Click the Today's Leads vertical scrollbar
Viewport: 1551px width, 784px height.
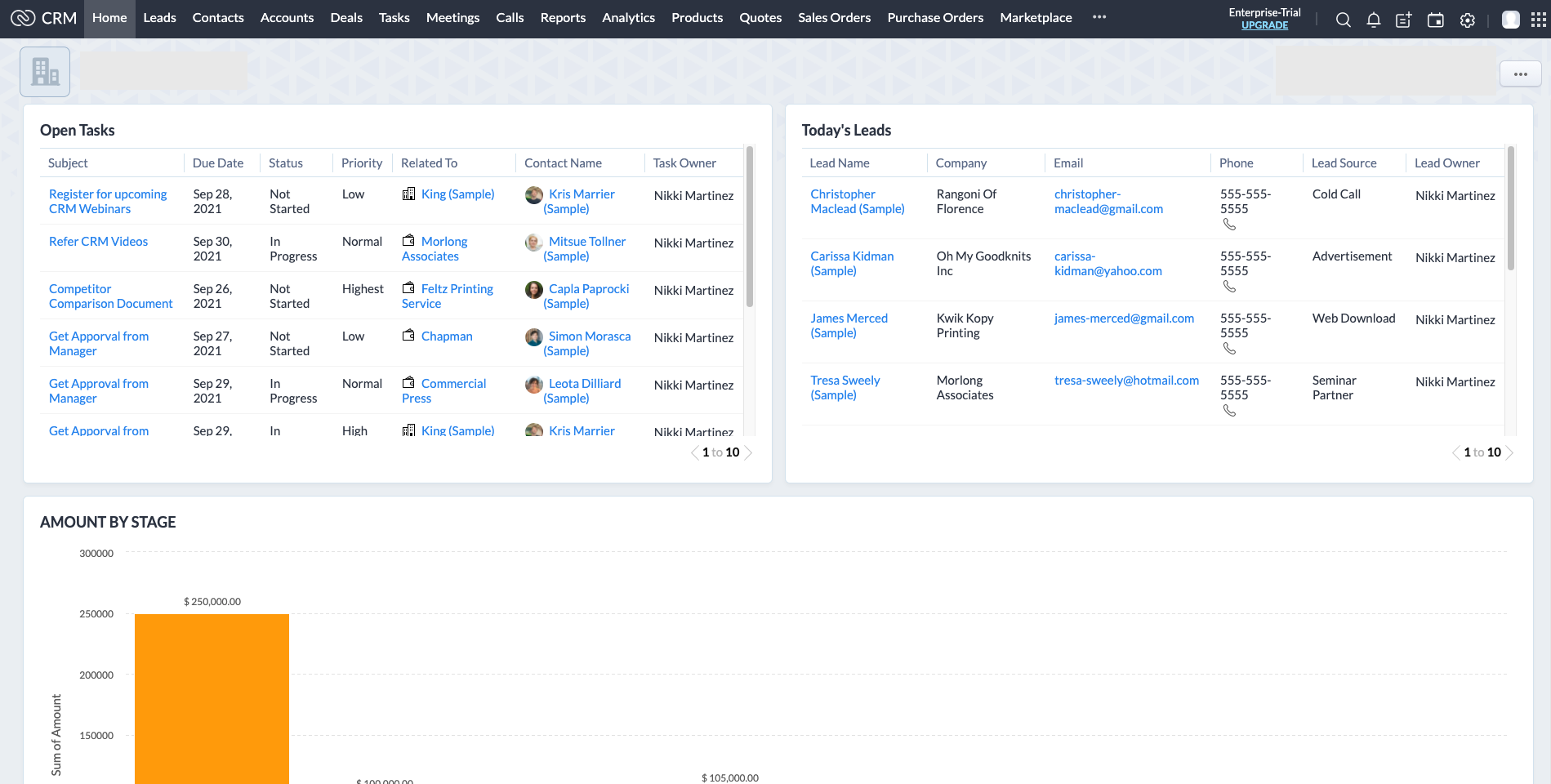1511,208
